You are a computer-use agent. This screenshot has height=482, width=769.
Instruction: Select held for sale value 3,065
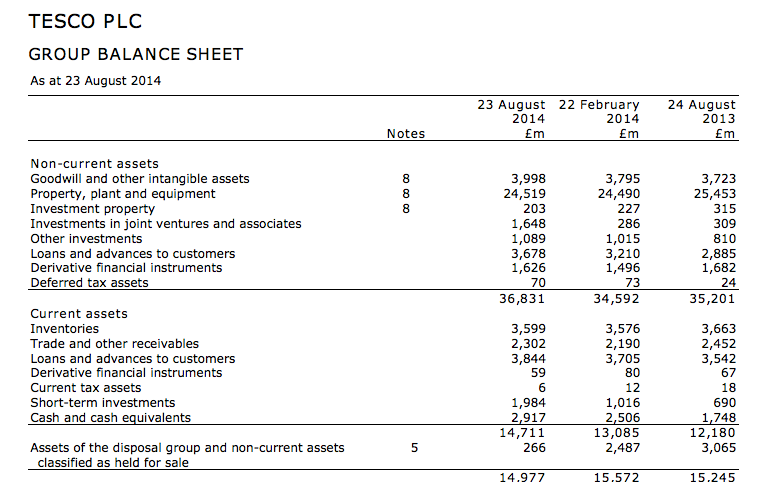(718, 448)
